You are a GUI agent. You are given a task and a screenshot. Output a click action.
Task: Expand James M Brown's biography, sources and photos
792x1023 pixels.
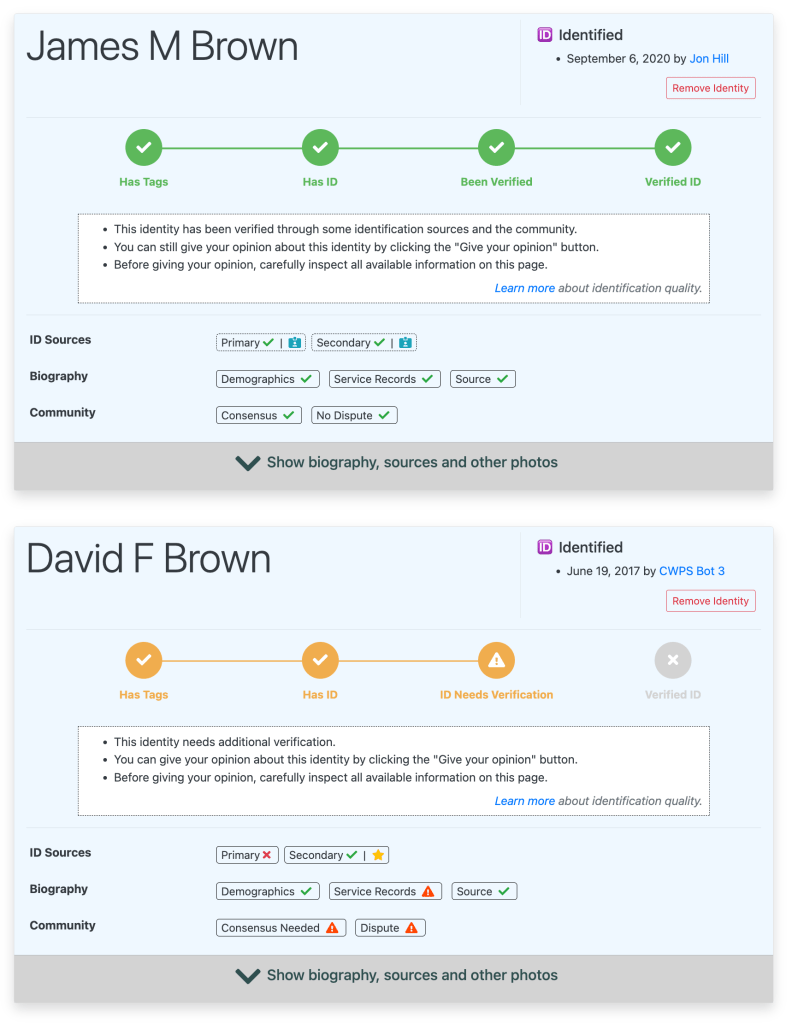click(394, 463)
